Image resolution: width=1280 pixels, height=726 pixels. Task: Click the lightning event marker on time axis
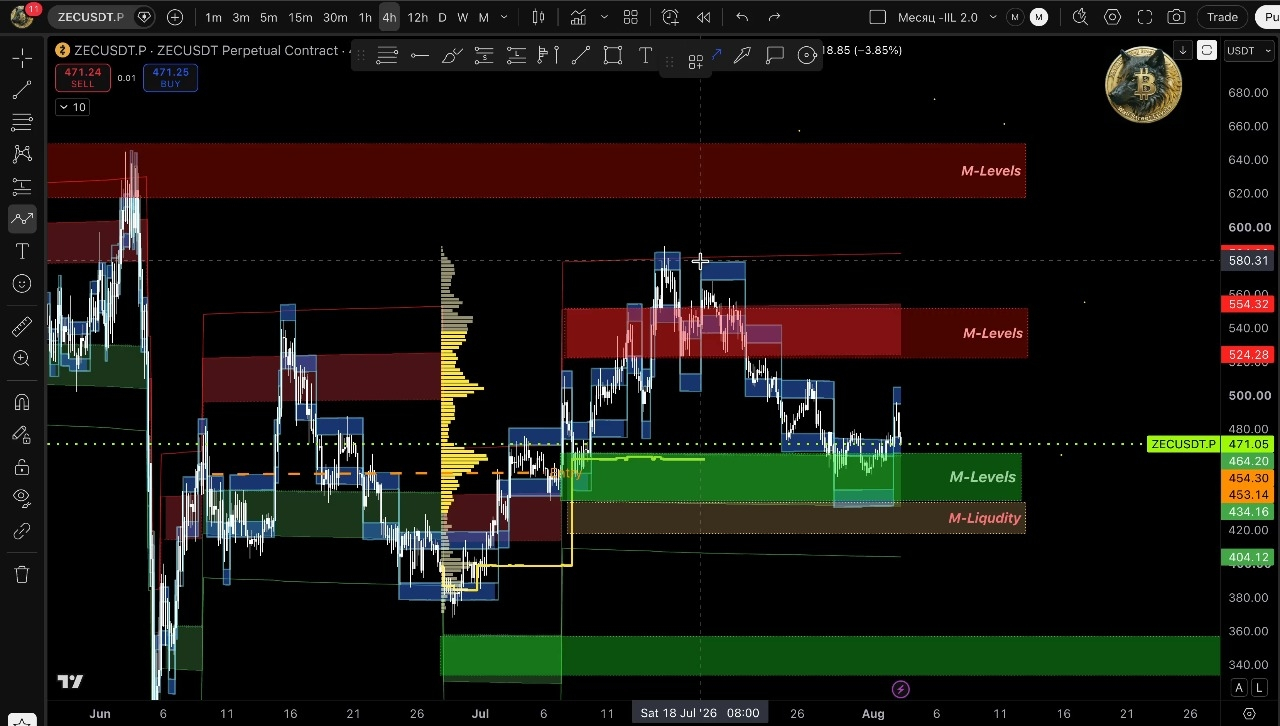[900, 689]
